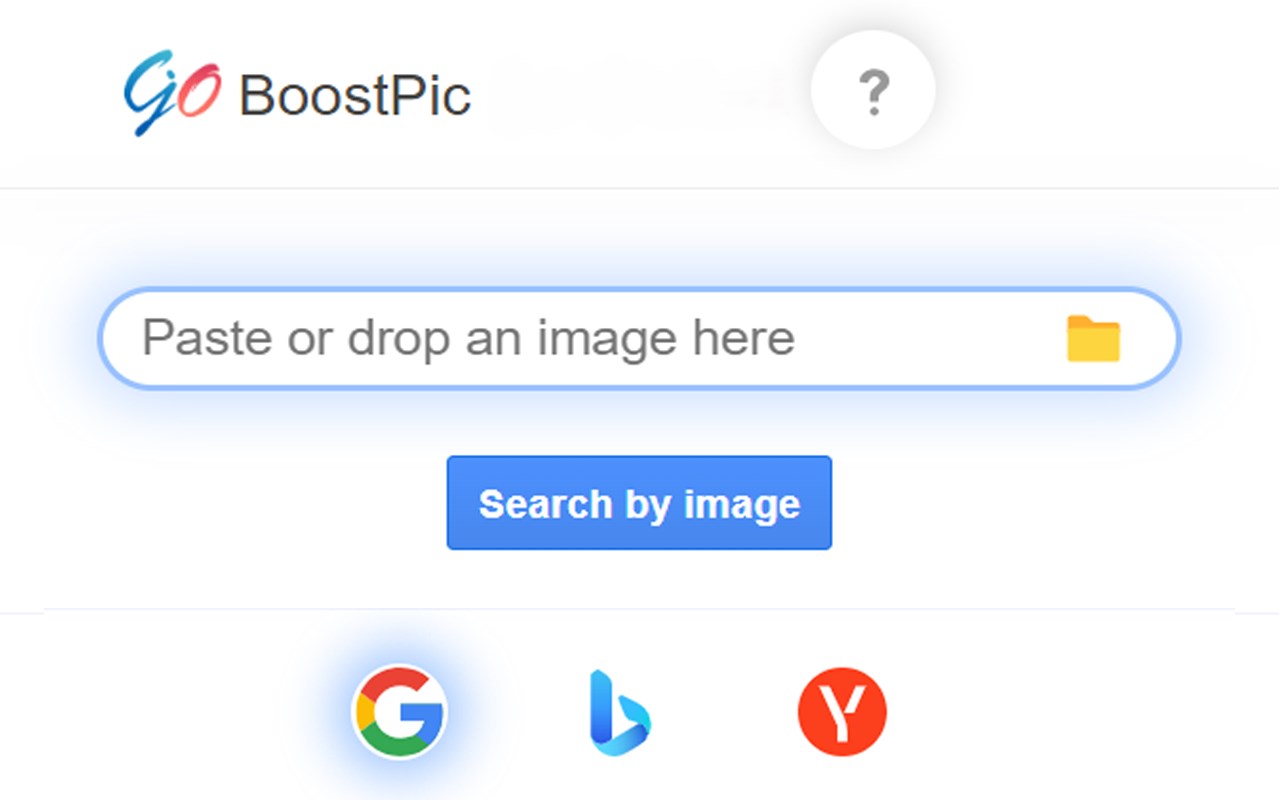The height and width of the screenshot is (800, 1280).
Task: Click inside the rounded image paste box
Action: click(x=639, y=338)
